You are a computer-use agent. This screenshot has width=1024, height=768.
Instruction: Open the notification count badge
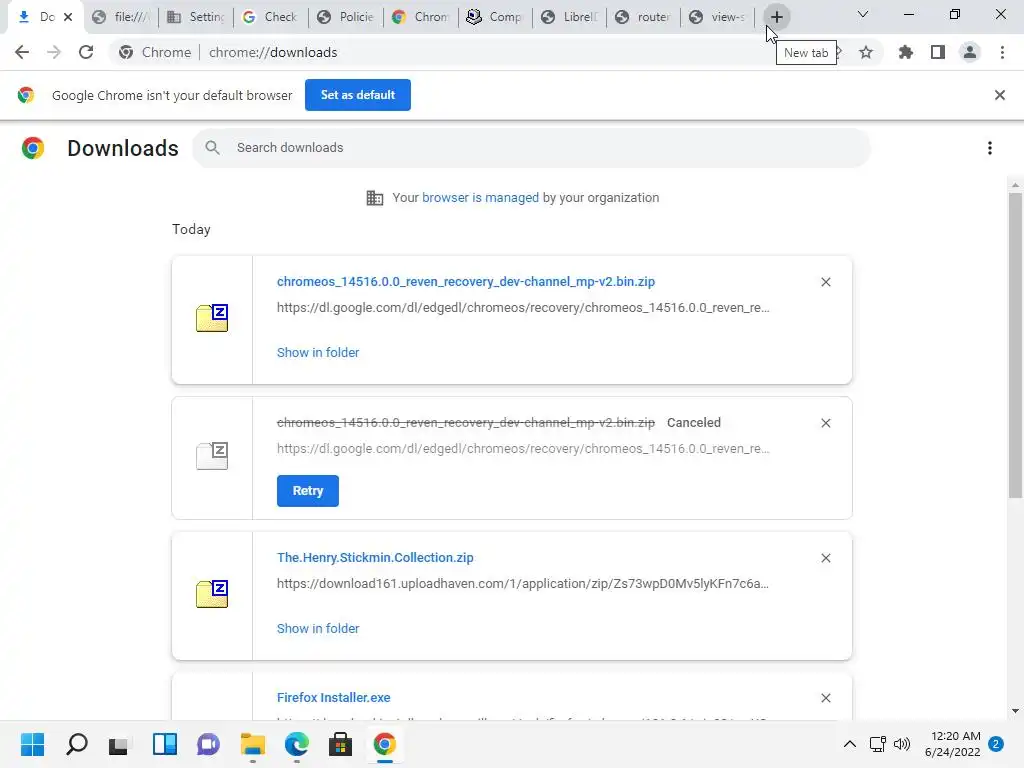pyautogui.click(x=996, y=744)
